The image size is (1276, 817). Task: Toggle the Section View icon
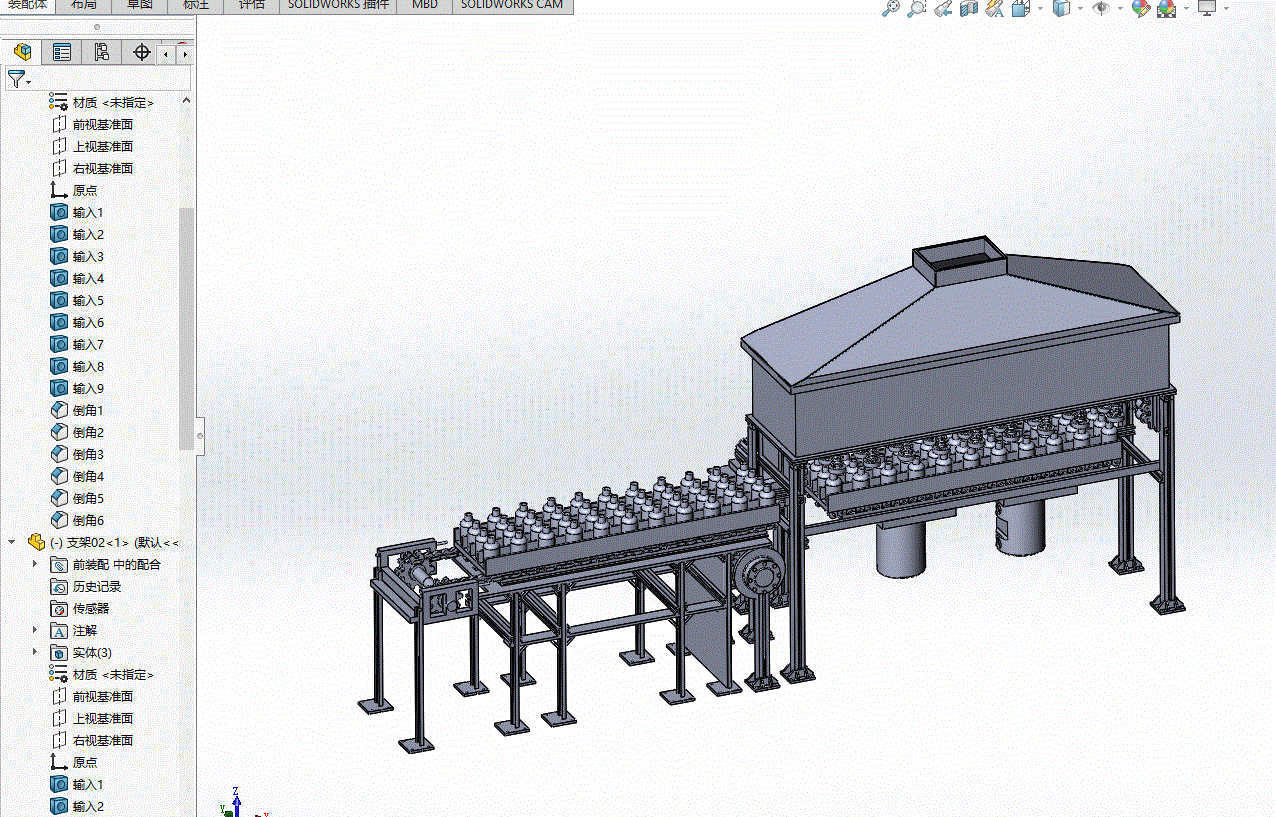tap(969, 8)
